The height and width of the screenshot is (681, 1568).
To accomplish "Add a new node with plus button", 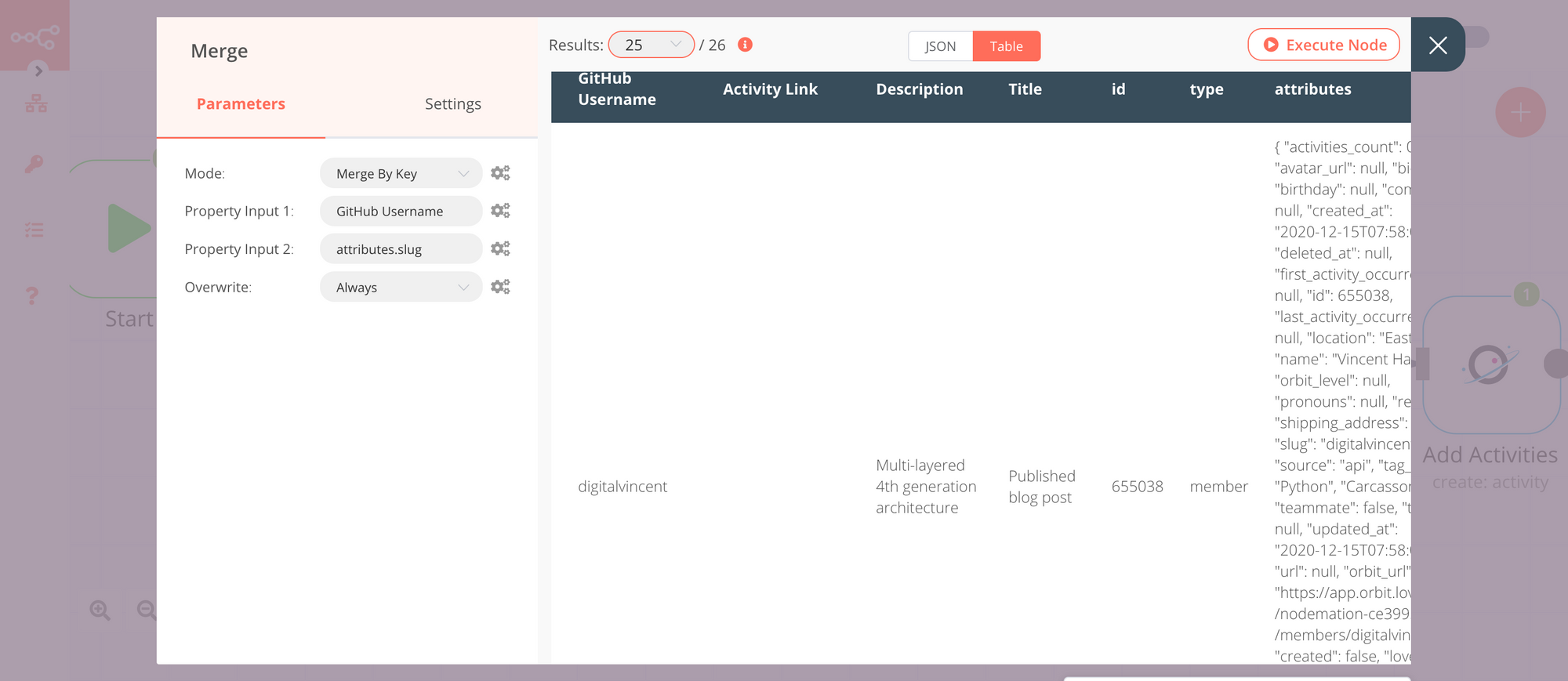I will click(x=1520, y=112).
